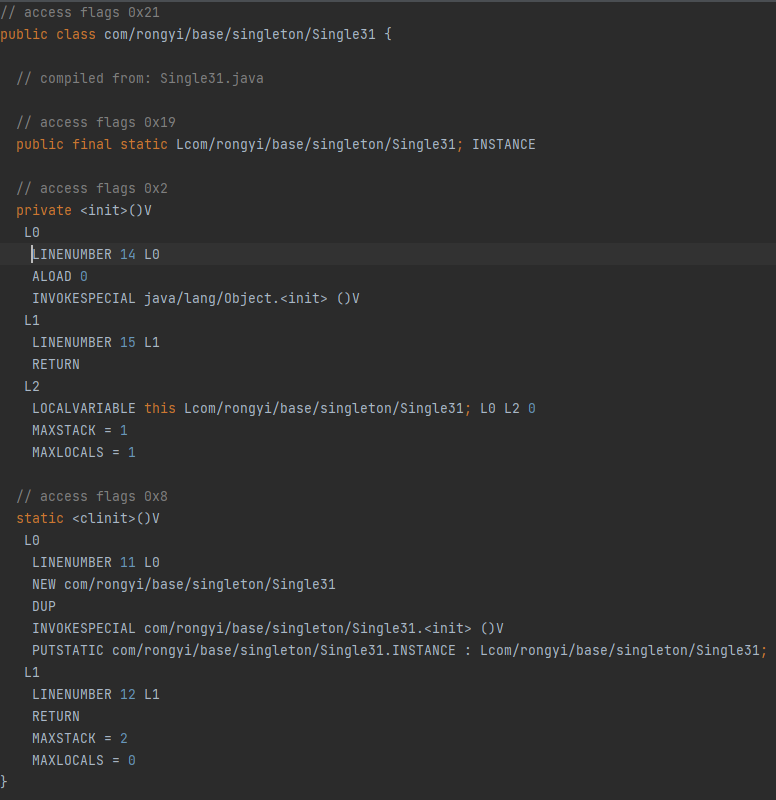Viewport: 776px width, 800px height.
Task: Click the closing brace on the last line
Action: 4,781
